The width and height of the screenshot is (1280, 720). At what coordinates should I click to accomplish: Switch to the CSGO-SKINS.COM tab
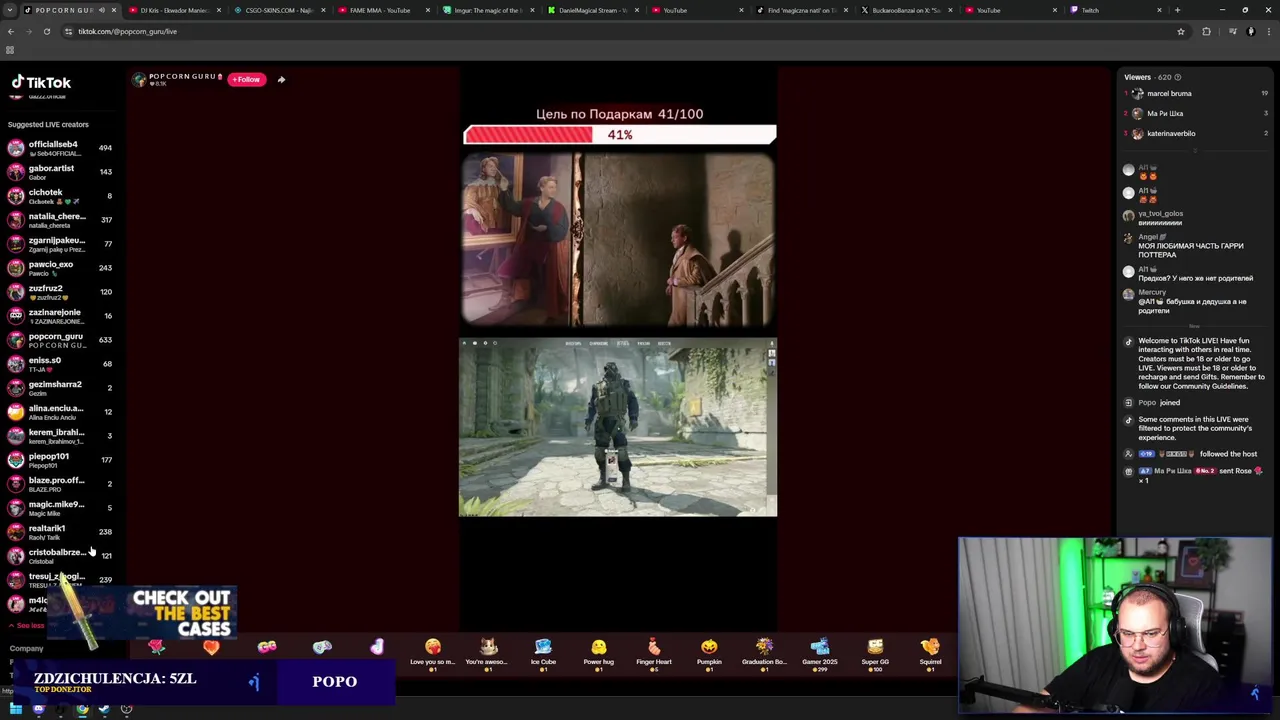click(x=278, y=10)
